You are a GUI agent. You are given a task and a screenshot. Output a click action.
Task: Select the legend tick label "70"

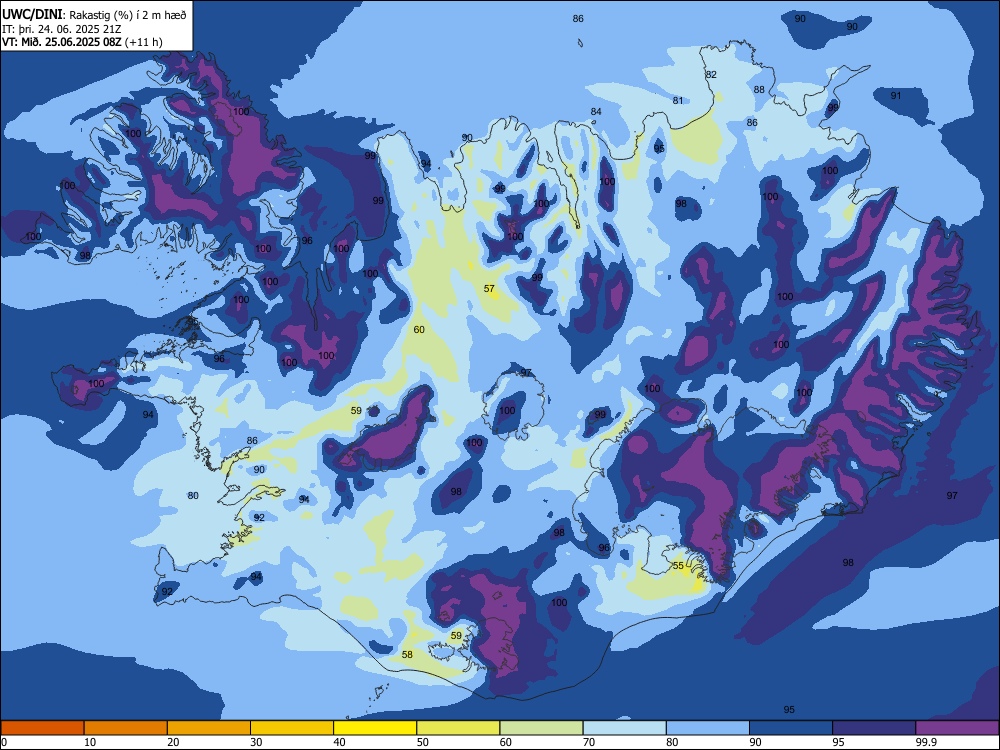tap(589, 742)
